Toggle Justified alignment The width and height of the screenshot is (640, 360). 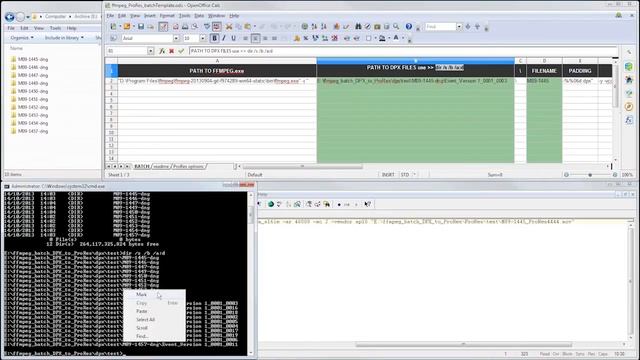point(274,38)
